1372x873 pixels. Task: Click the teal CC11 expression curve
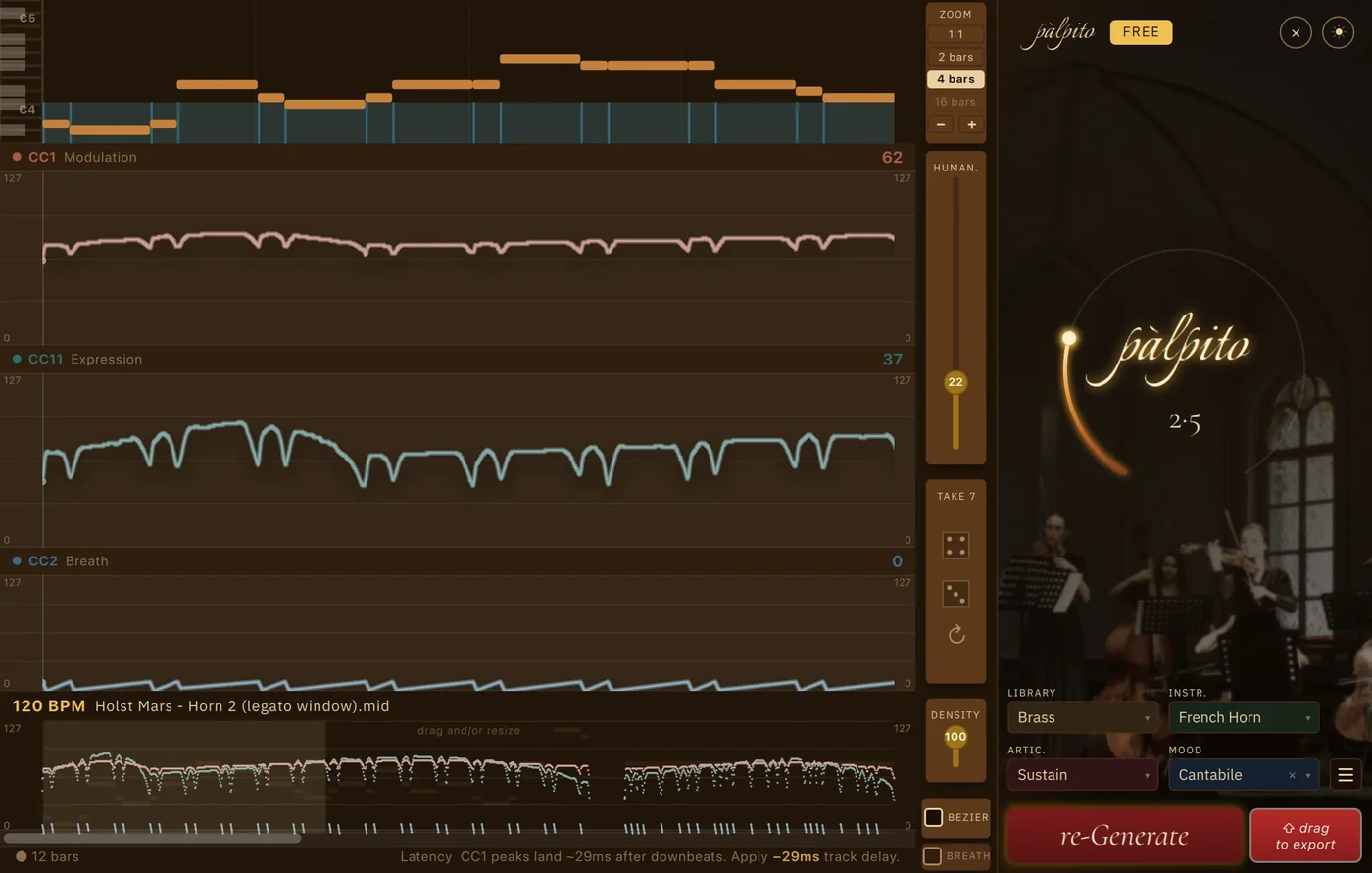pos(468,451)
